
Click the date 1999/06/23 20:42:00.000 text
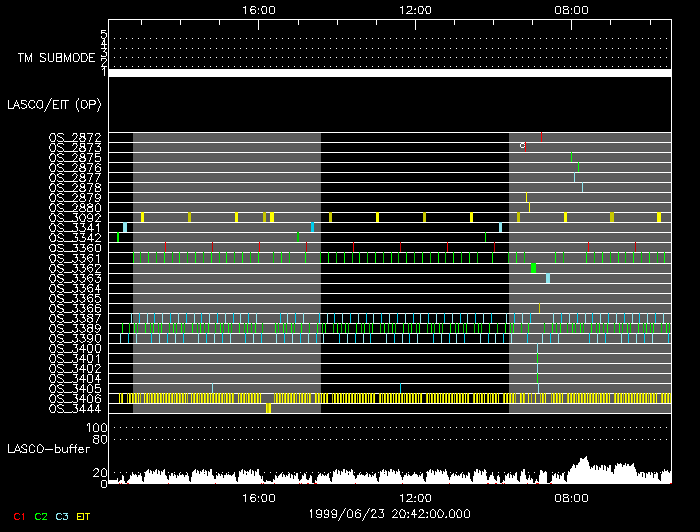click(389, 513)
